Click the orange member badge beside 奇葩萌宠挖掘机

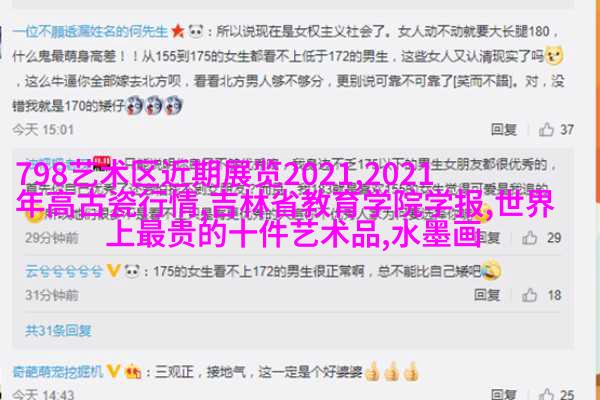coord(133,371)
